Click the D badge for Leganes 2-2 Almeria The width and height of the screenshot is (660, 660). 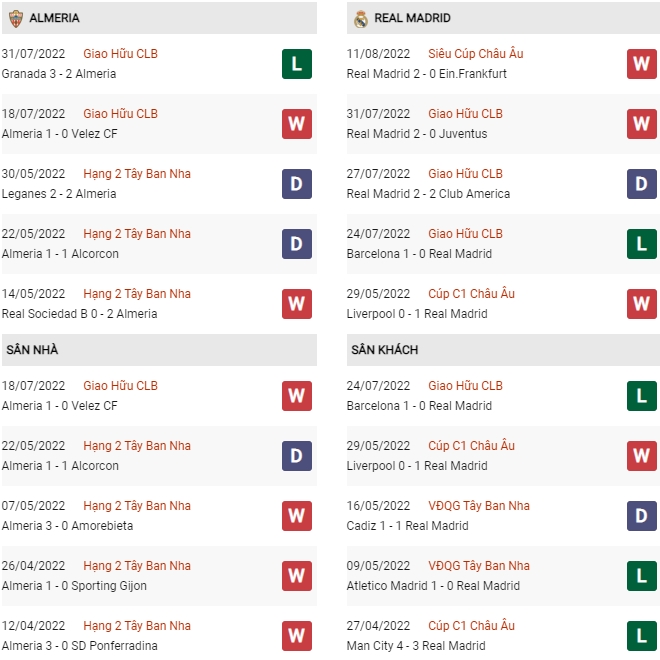(x=297, y=184)
